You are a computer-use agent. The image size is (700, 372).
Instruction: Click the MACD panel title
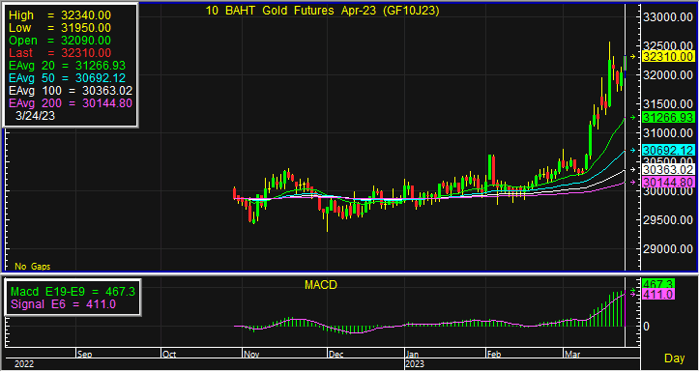(x=321, y=285)
